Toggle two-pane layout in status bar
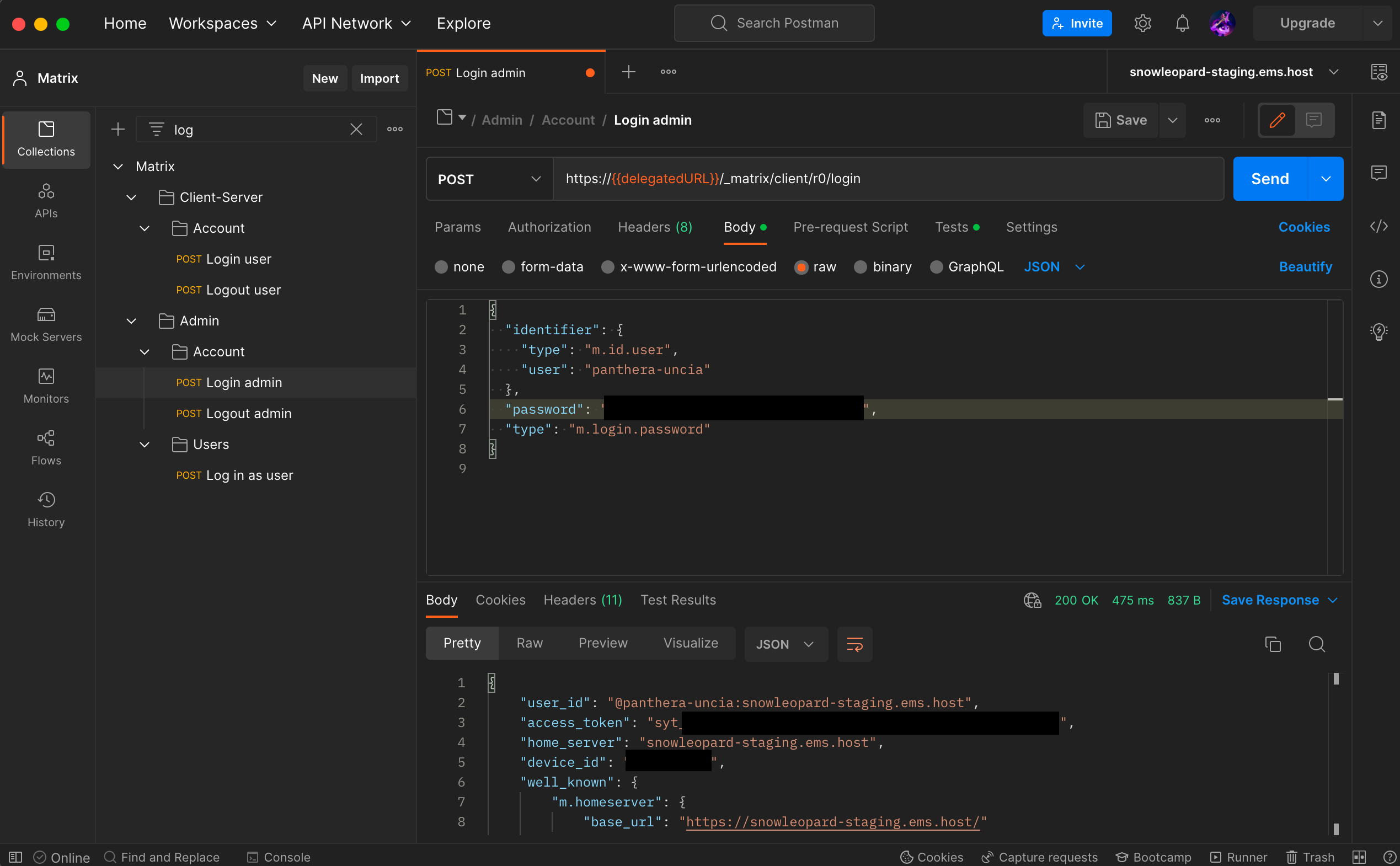The image size is (1400, 866). coord(1358,857)
